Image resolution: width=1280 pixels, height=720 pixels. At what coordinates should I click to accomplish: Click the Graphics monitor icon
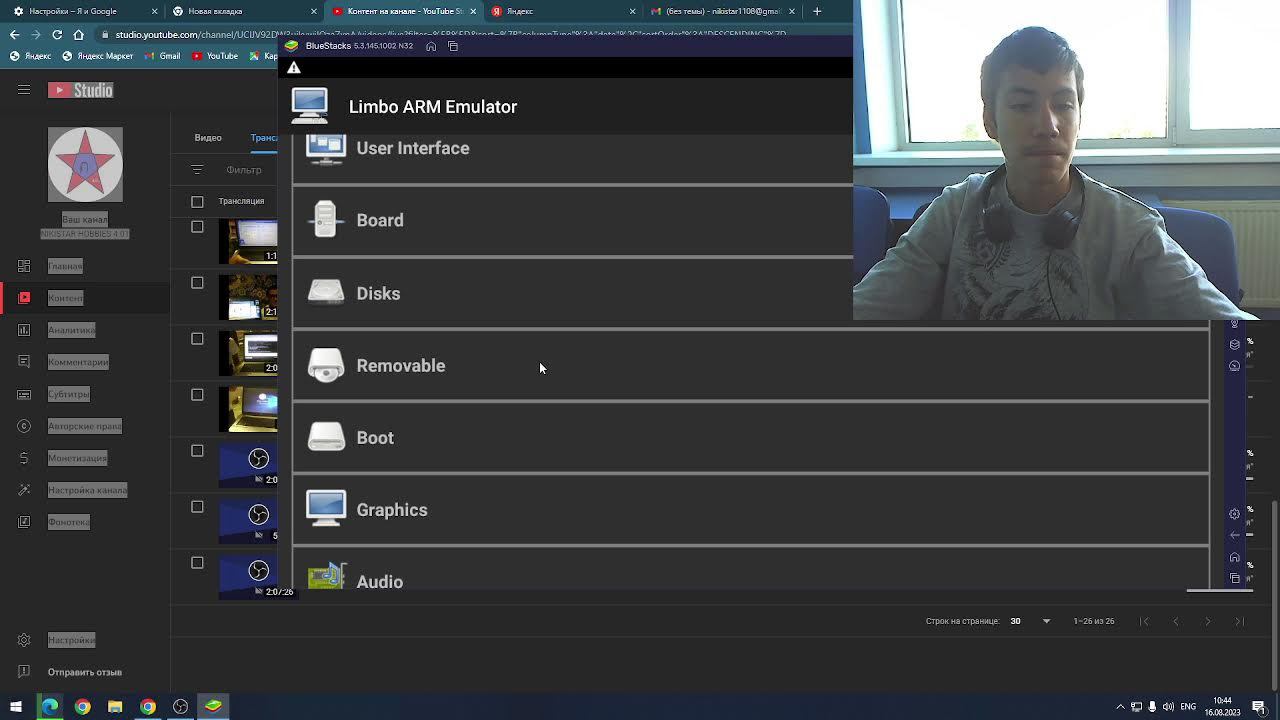tap(326, 509)
